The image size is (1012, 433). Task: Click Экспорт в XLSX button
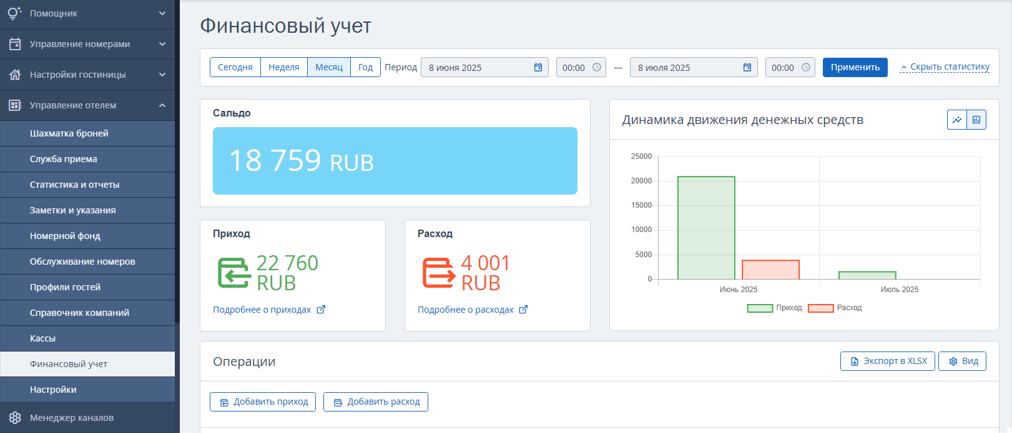tap(887, 361)
